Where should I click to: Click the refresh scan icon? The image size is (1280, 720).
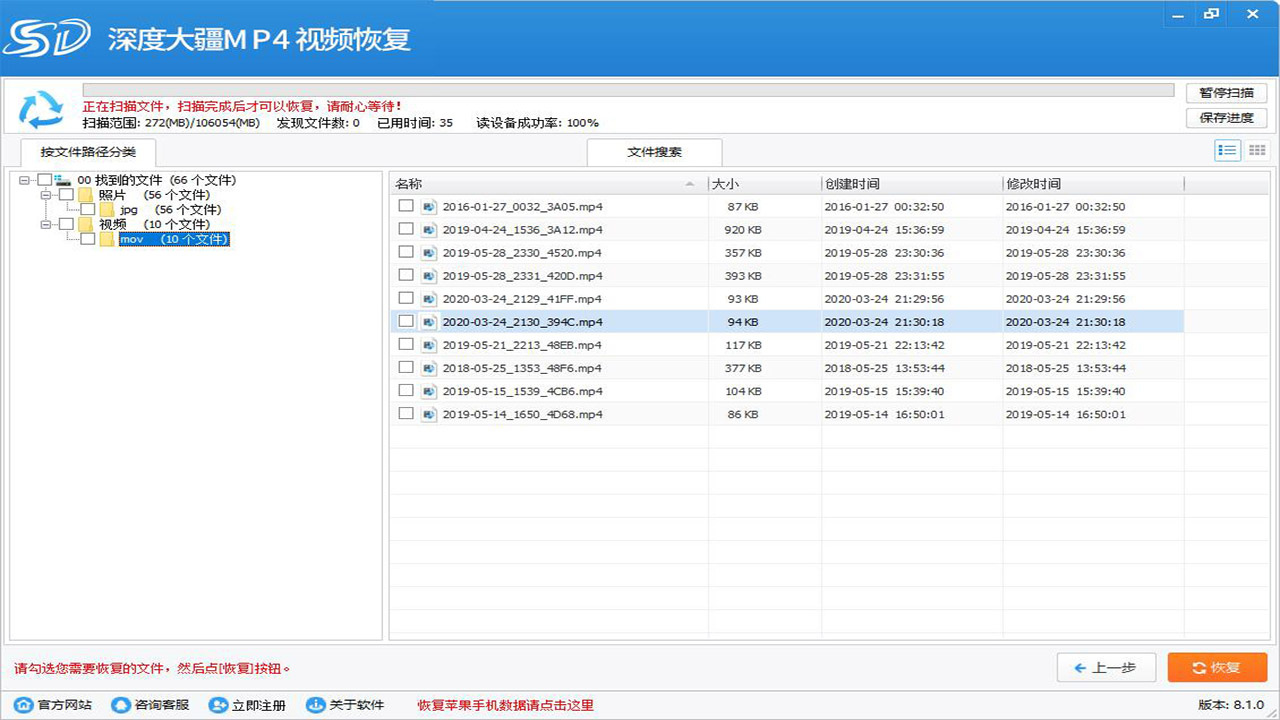[x=39, y=104]
